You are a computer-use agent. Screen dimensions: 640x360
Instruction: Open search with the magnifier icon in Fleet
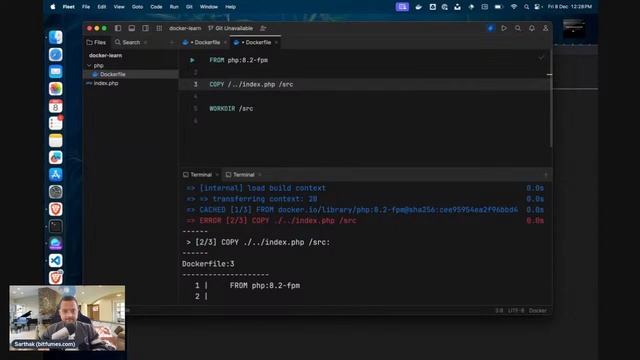coord(518,28)
